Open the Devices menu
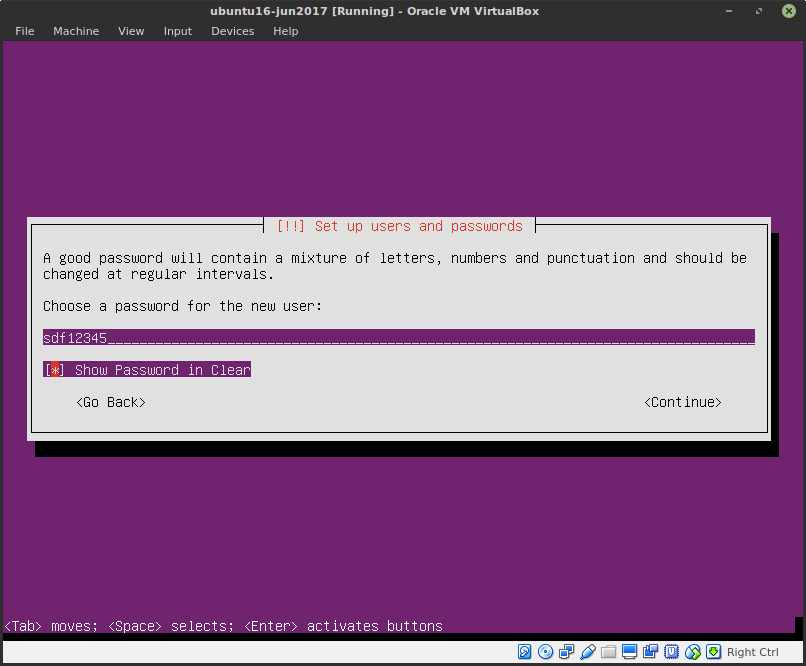806x666 pixels. pyautogui.click(x=232, y=31)
